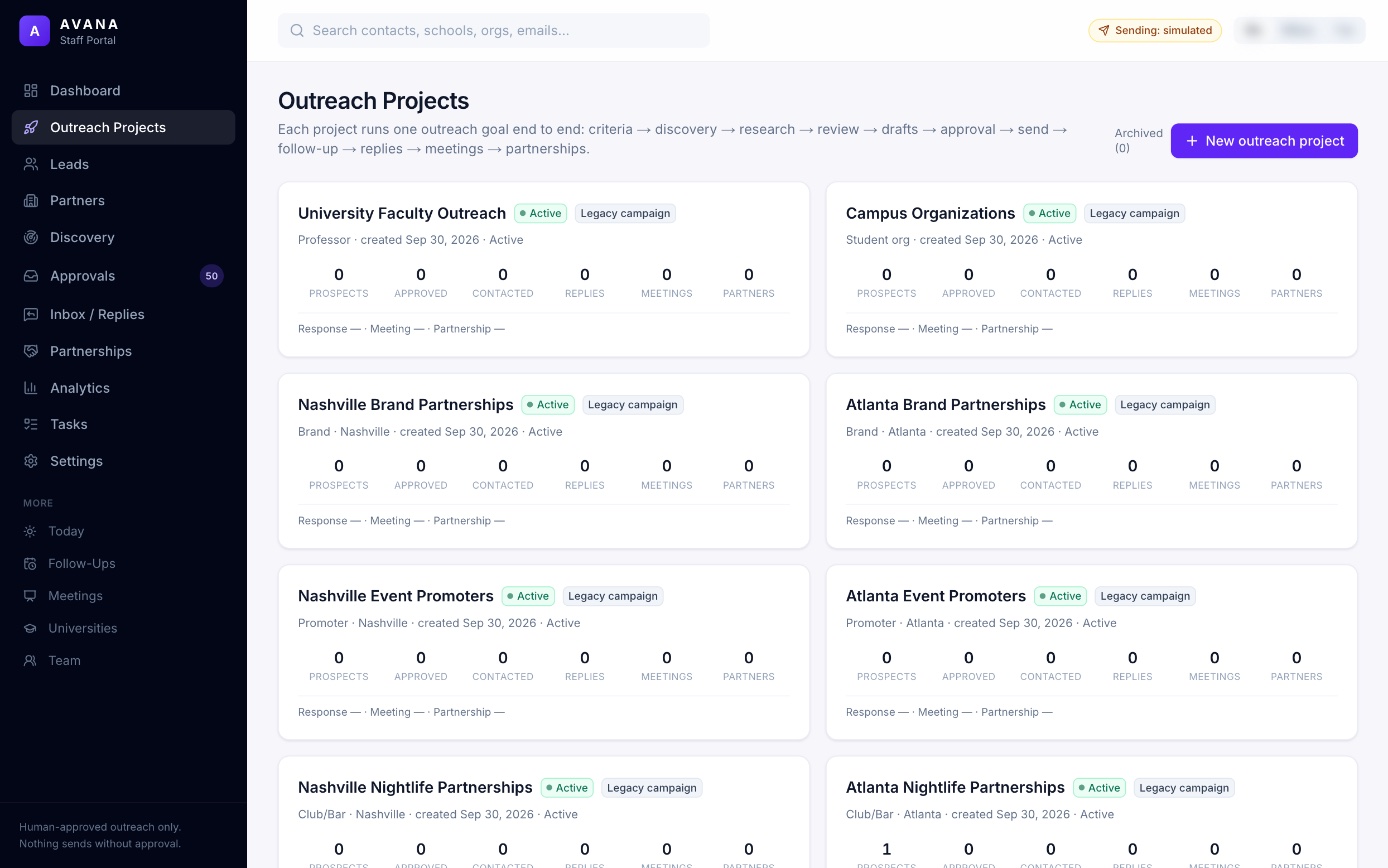Create a New outreach project
1388x868 pixels.
click(x=1264, y=141)
